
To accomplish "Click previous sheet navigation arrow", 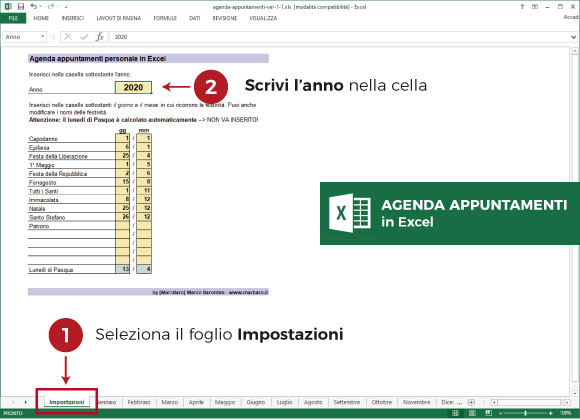I will pyautogui.click(x=13, y=402).
